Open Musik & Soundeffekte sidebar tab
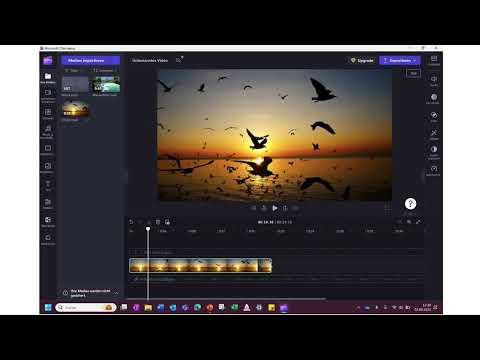Screen dimensions: 480x360 (x=48, y=132)
